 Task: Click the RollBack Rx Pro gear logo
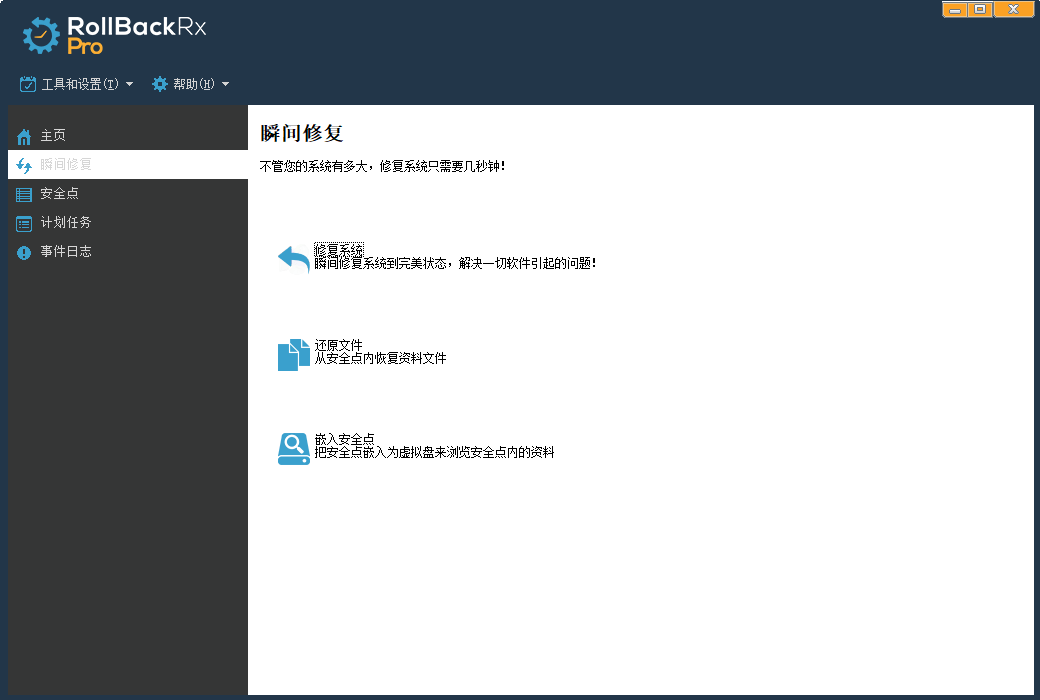[x=41, y=35]
